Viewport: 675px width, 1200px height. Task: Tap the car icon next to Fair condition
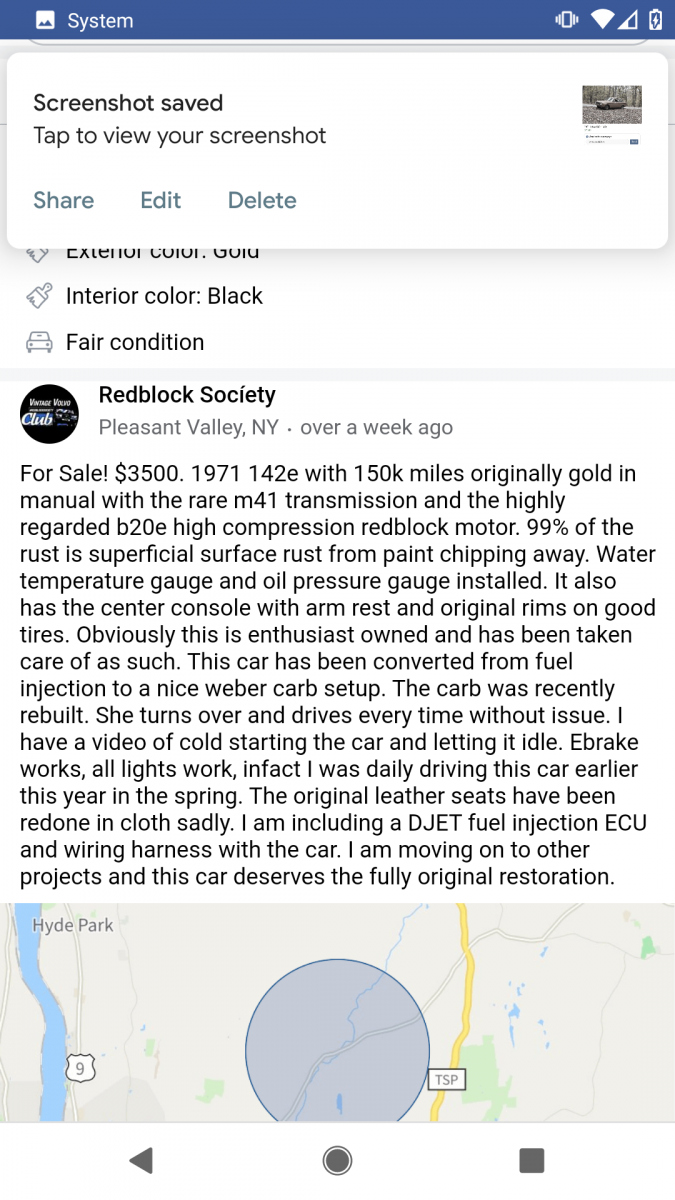pyautogui.click(x=37, y=341)
